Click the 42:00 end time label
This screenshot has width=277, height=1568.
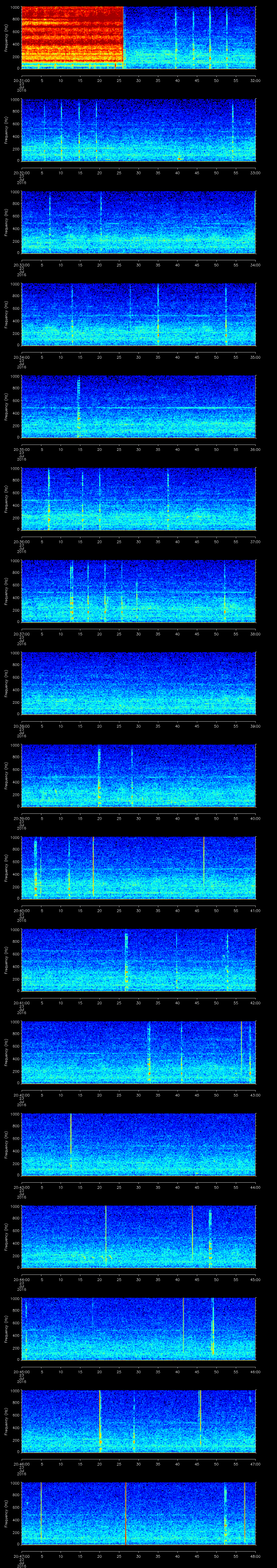coord(256,1003)
